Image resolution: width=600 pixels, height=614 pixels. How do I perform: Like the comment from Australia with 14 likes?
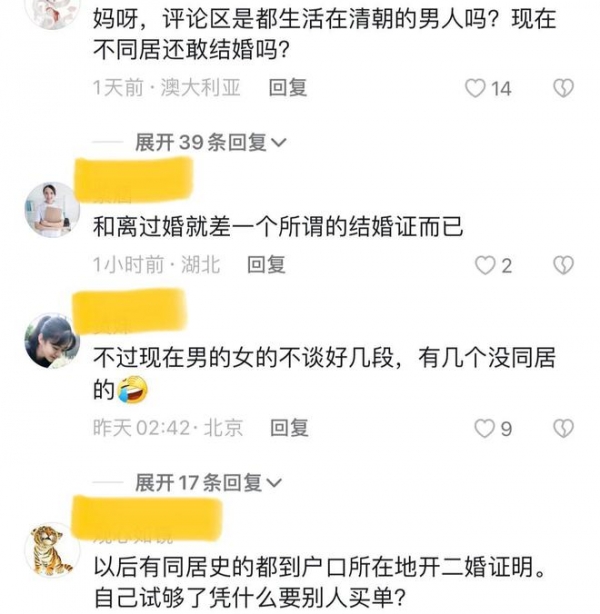point(475,88)
